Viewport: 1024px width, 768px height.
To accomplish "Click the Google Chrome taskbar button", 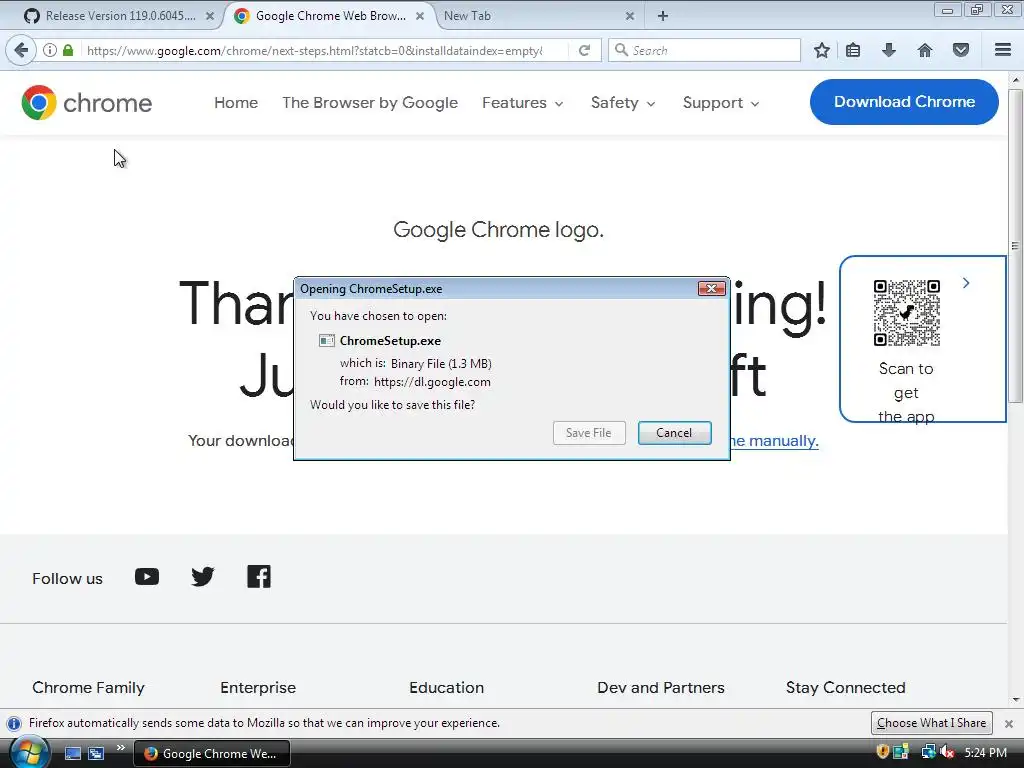I will [212, 754].
